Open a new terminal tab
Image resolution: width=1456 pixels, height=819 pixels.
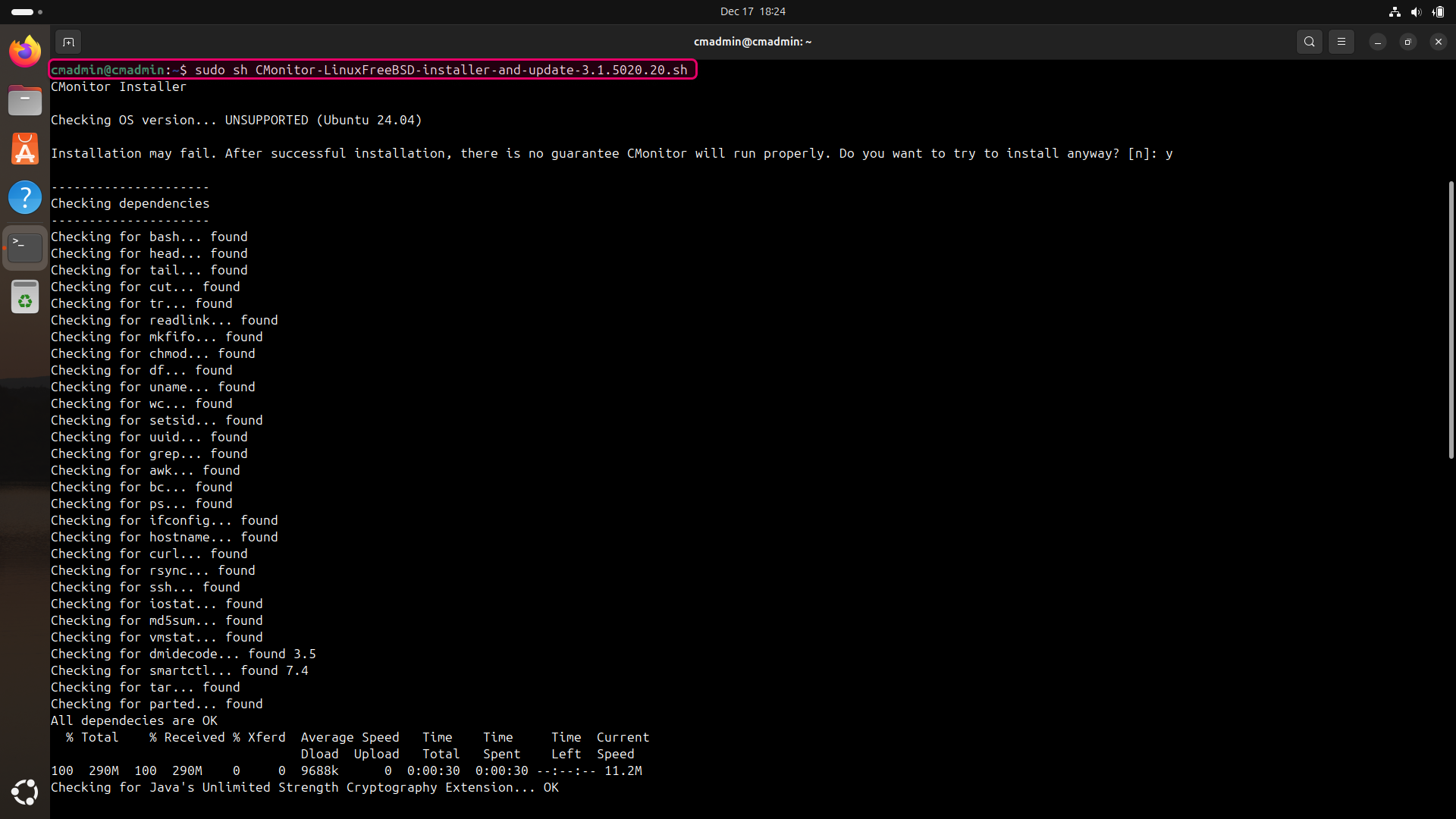click(68, 42)
